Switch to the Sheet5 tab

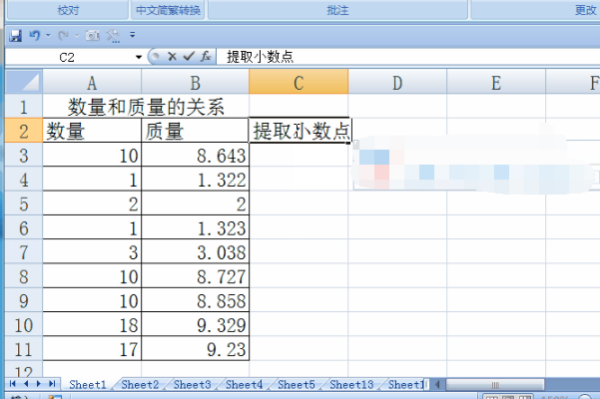(x=296, y=384)
